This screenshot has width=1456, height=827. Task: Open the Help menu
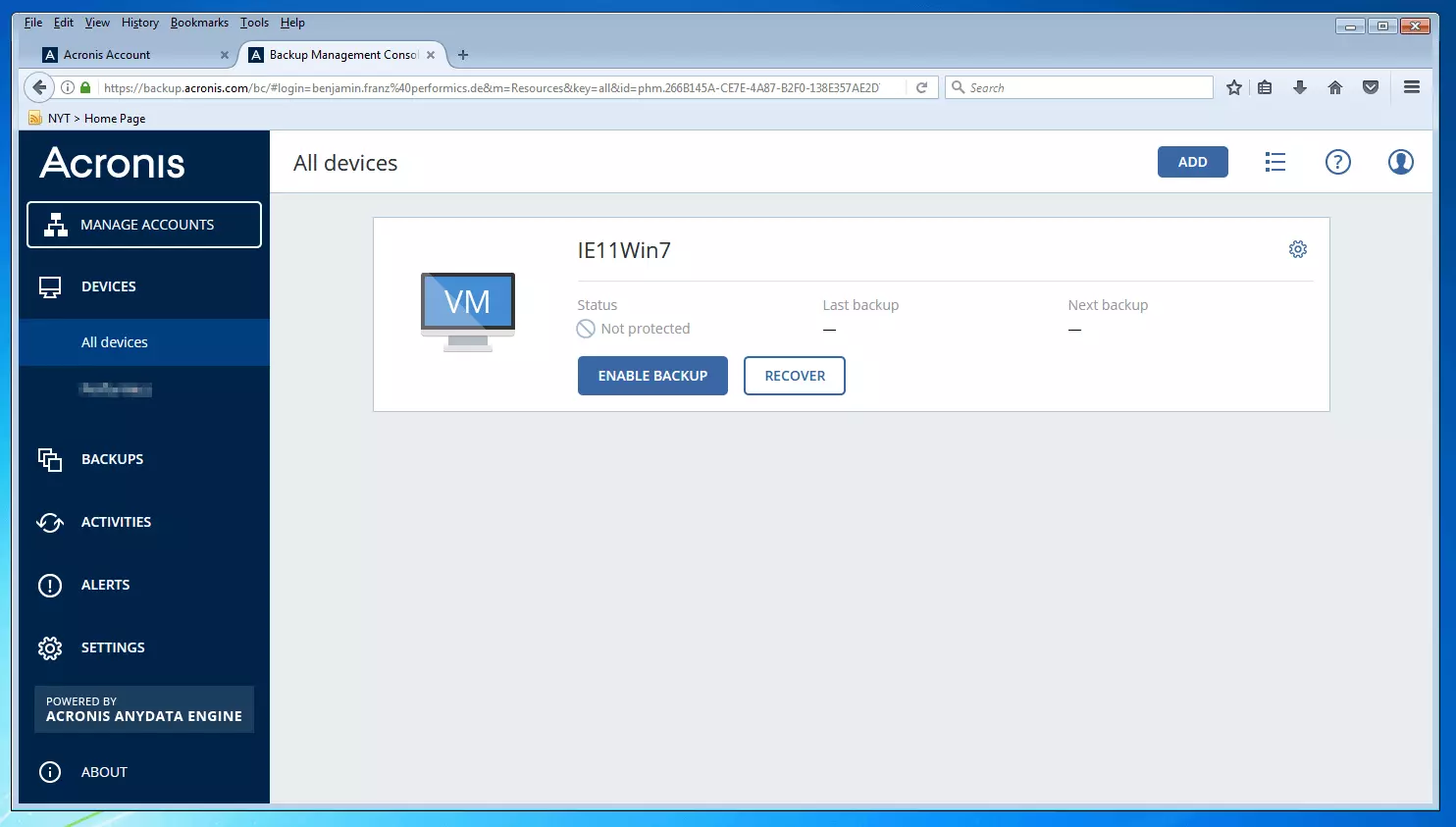click(292, 23)
